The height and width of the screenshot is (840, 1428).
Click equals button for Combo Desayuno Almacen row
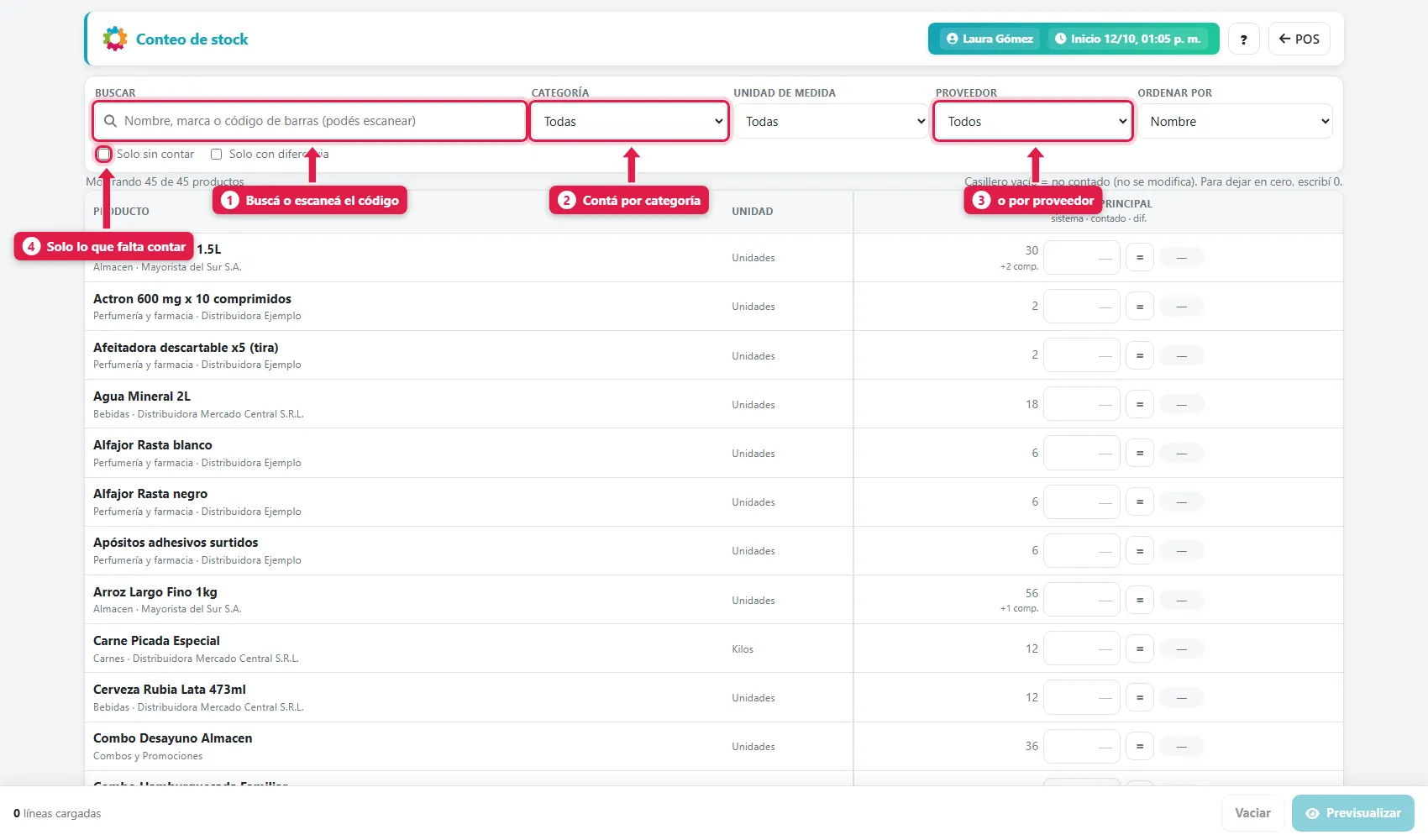coord(1139,746)
